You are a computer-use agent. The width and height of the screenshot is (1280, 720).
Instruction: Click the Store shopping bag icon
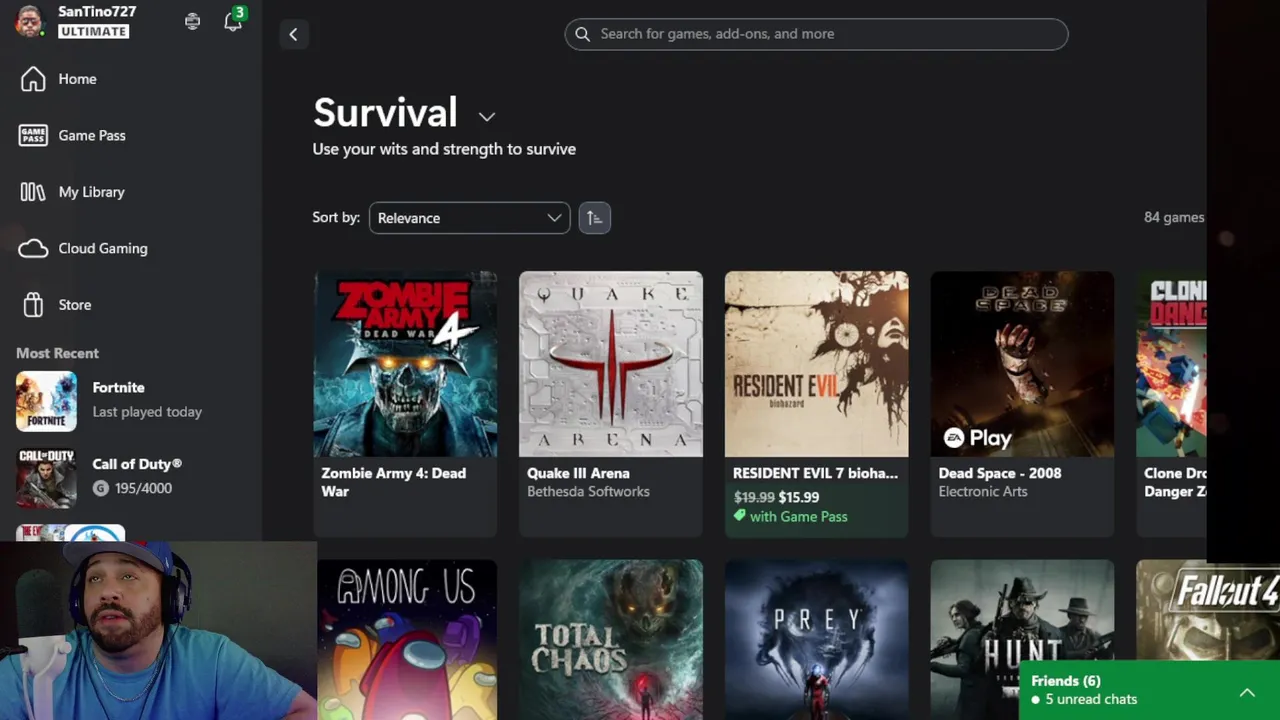pyautogui.click(x=33, y=305)
